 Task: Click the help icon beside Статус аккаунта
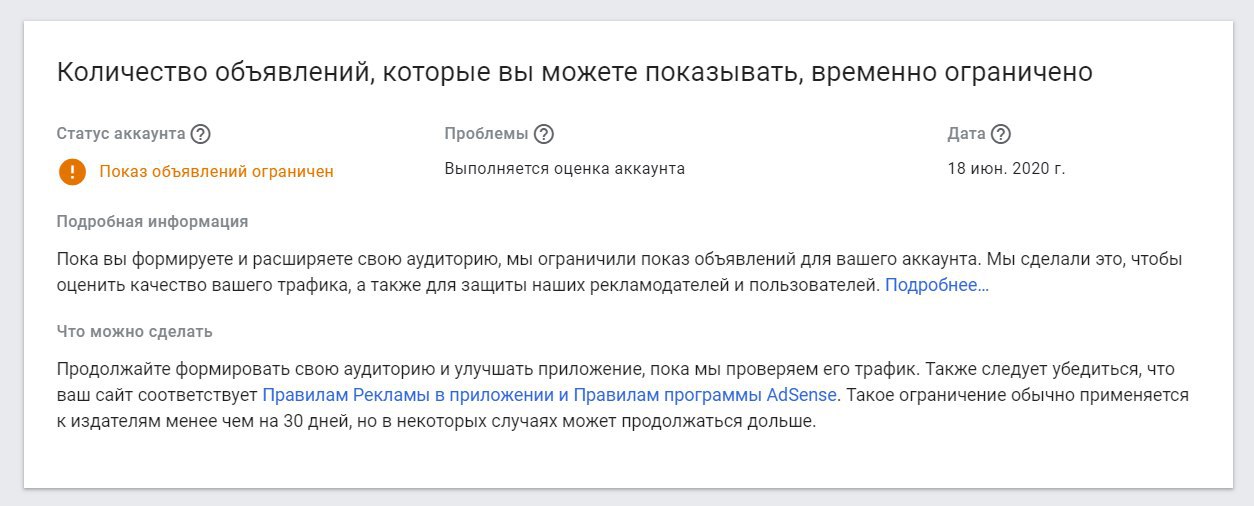coord(200,134)
